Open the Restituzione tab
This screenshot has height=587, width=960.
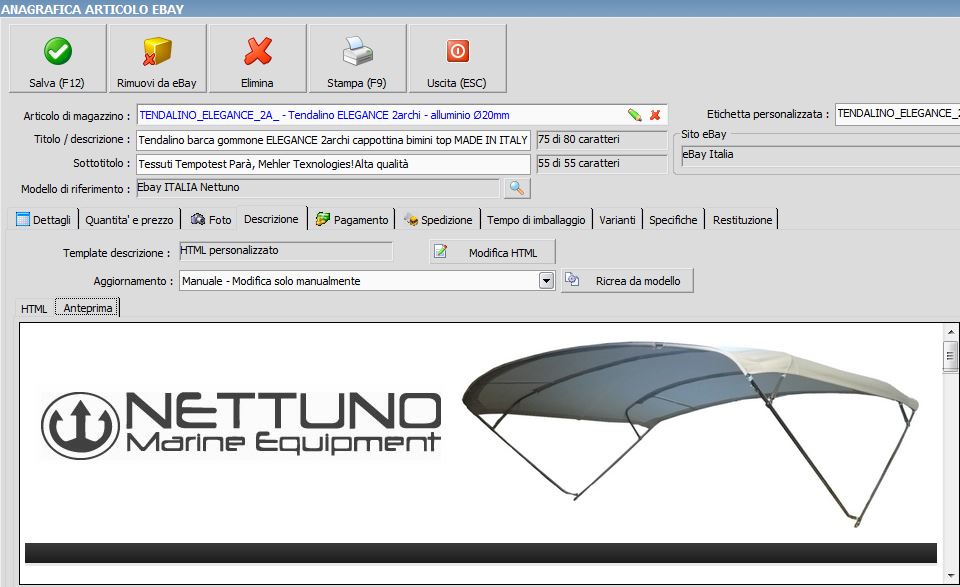pyautogui.click(x=742, y=219)
